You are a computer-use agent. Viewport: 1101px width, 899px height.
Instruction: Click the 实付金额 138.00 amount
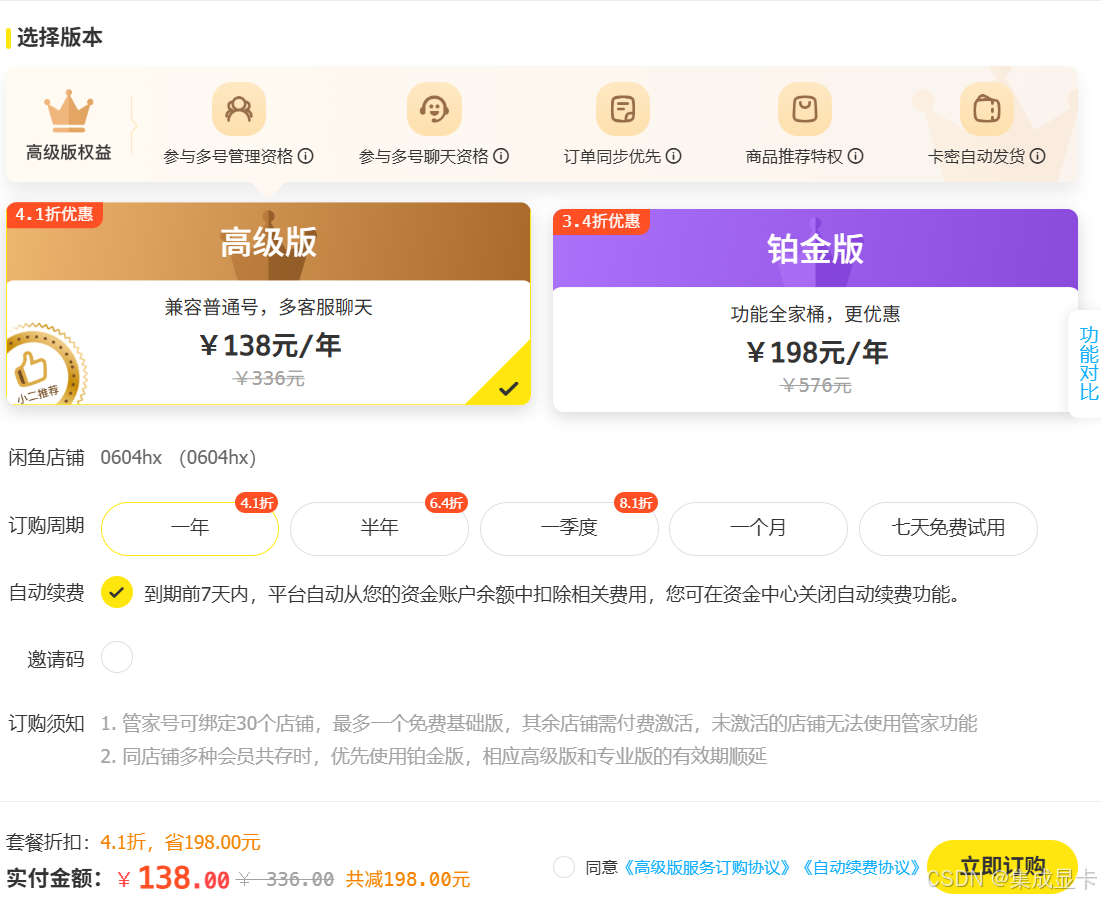[x=173, y=878]
